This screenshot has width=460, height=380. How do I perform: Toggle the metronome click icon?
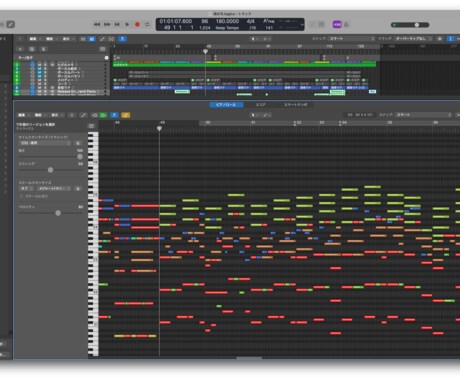click(x=346, y=25)
